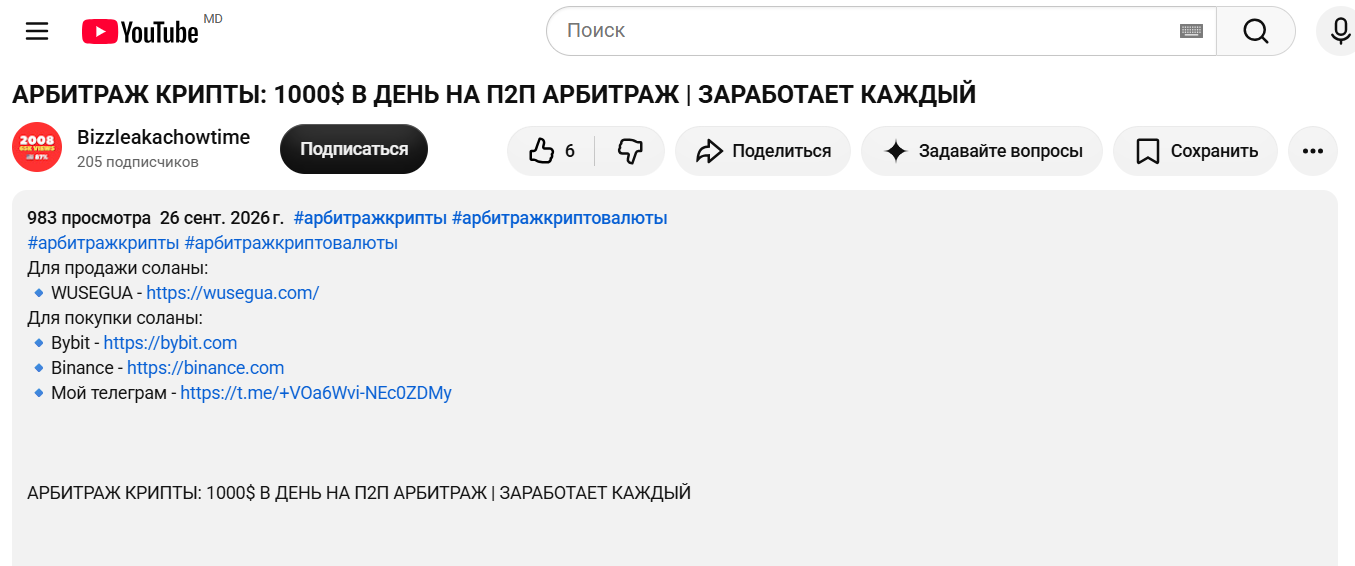Click the repeated title text in description

click(359, 493)
